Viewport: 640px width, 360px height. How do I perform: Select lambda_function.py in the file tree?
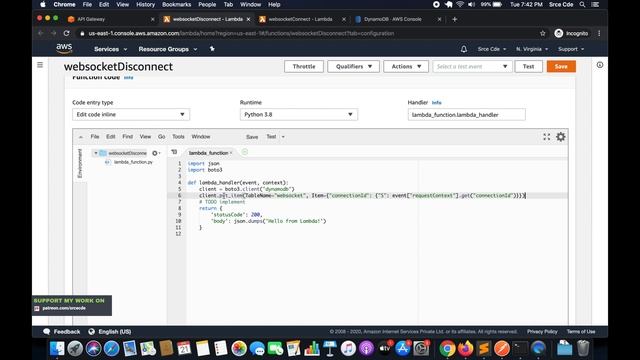click(133, 162)
